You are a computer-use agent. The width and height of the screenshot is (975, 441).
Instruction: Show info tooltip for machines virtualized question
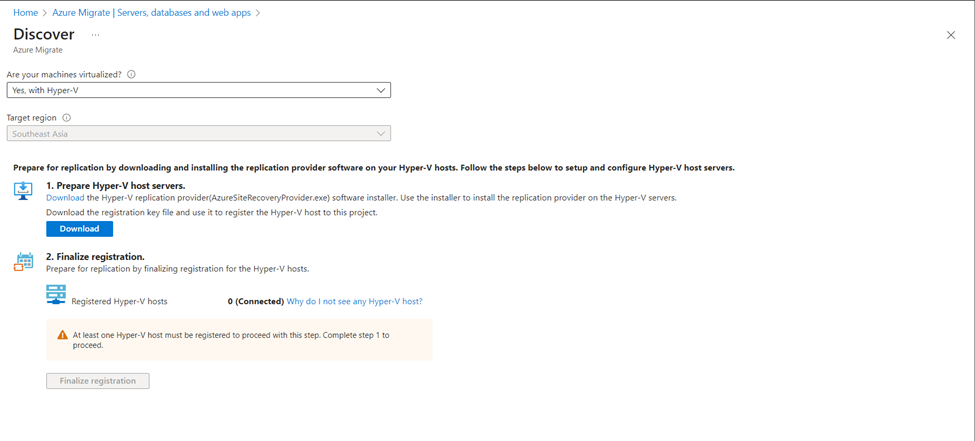(x=131, y=74)
